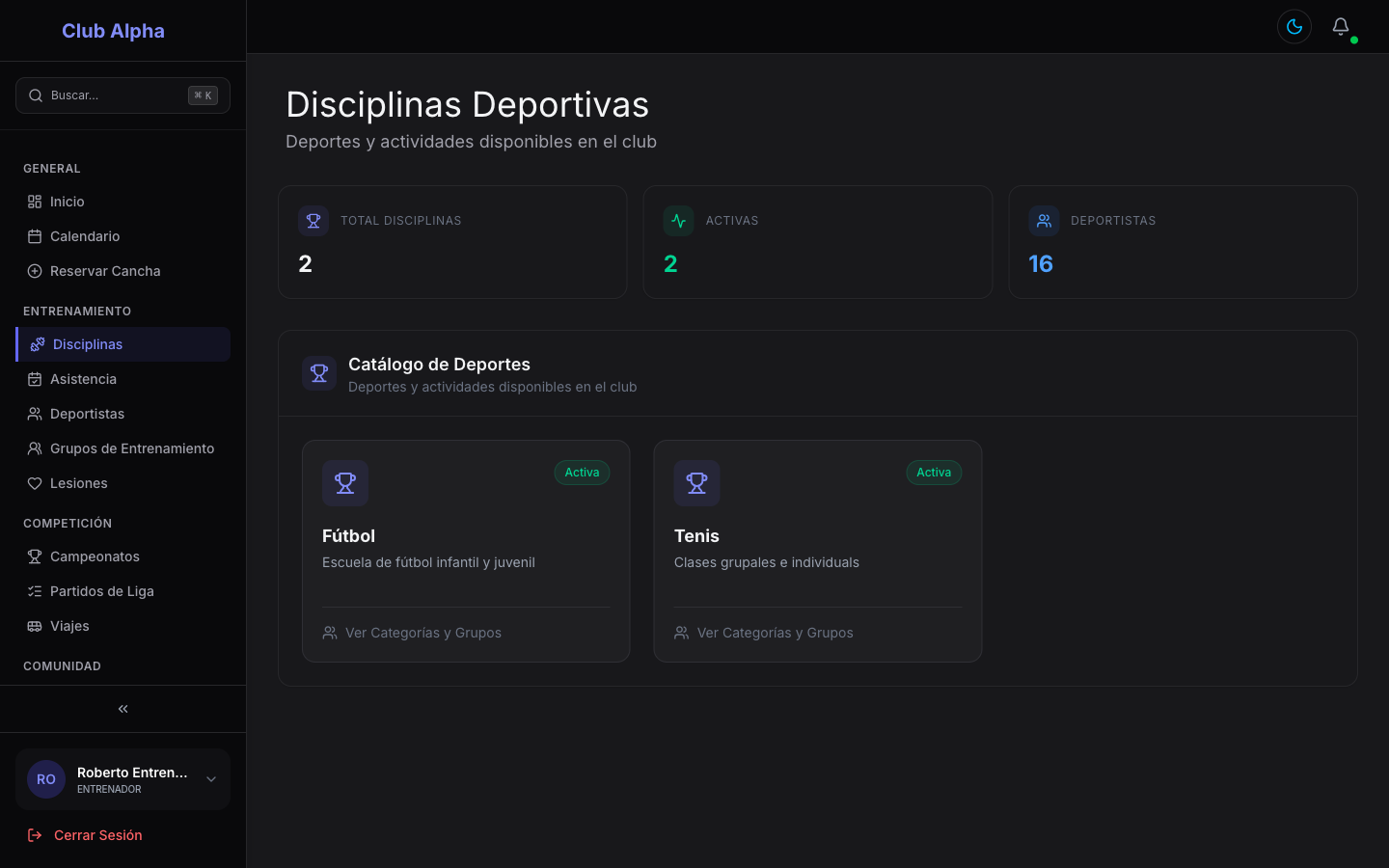Open Inicio in the sidebar
Screen dimensions: 1389x868
tap(123, 202)
